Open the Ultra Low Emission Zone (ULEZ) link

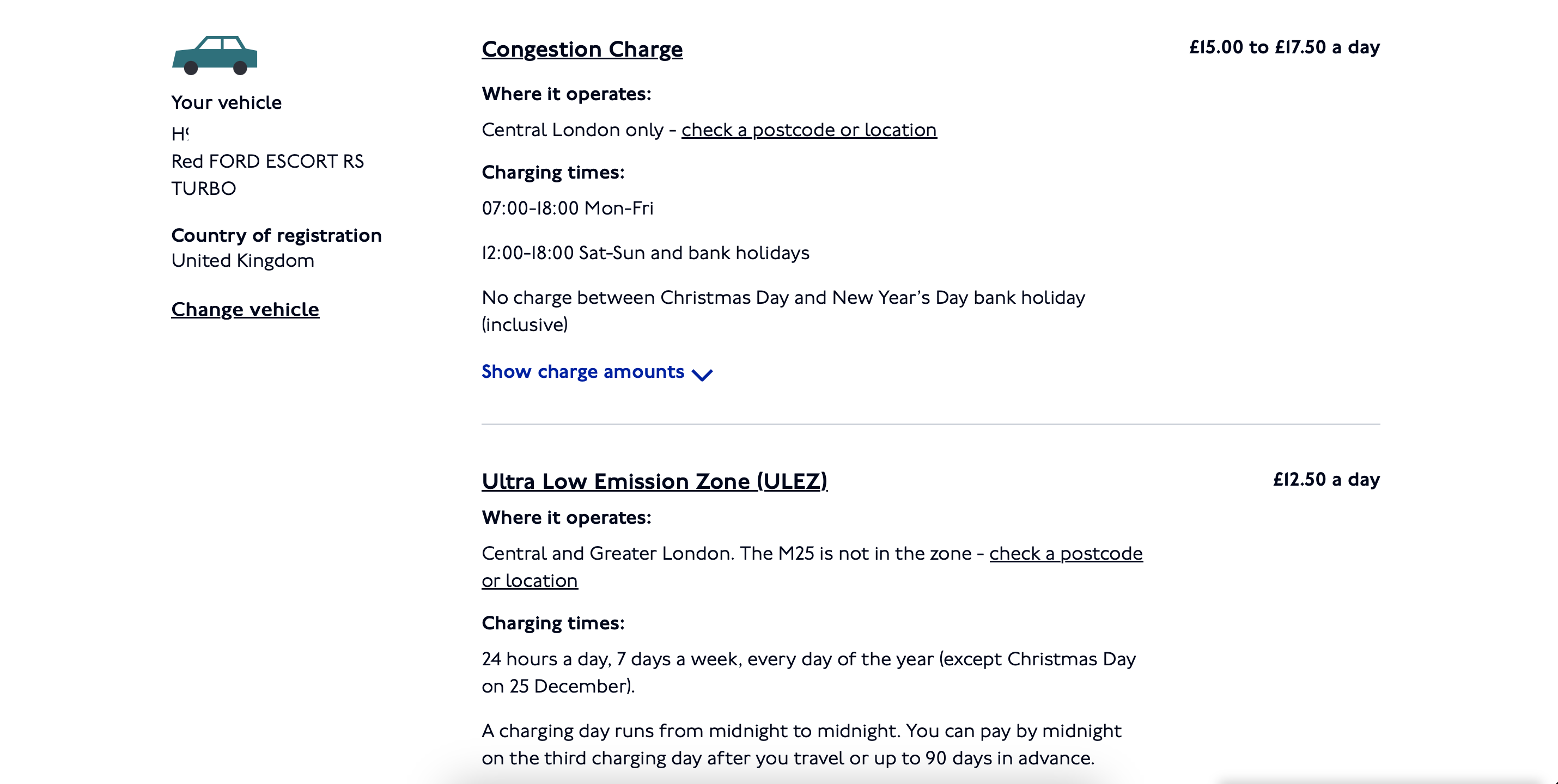(654, 481)
